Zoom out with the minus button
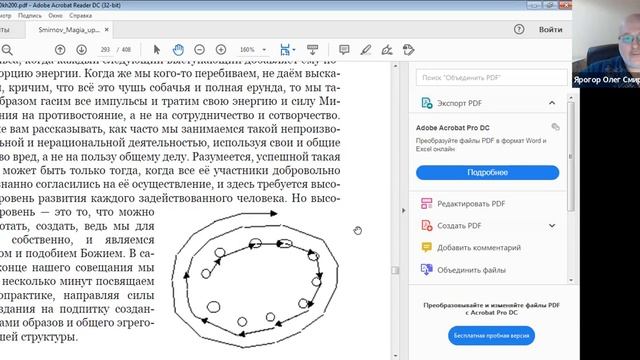 click(199, 50)
